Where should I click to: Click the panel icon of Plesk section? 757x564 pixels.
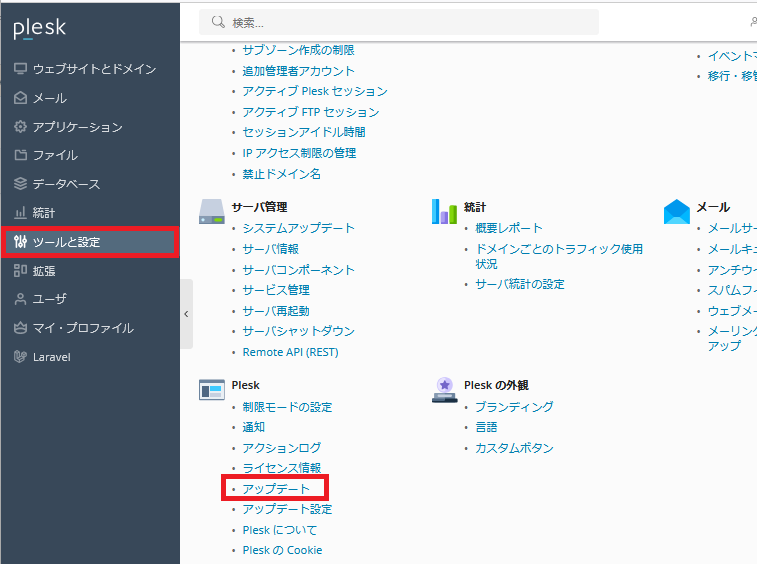click(211, 390)
